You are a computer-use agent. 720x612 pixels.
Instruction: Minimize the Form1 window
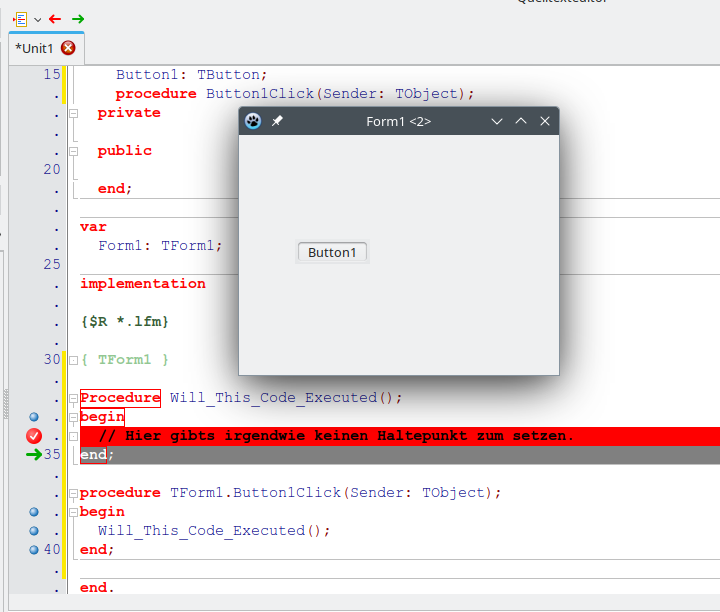497,121
